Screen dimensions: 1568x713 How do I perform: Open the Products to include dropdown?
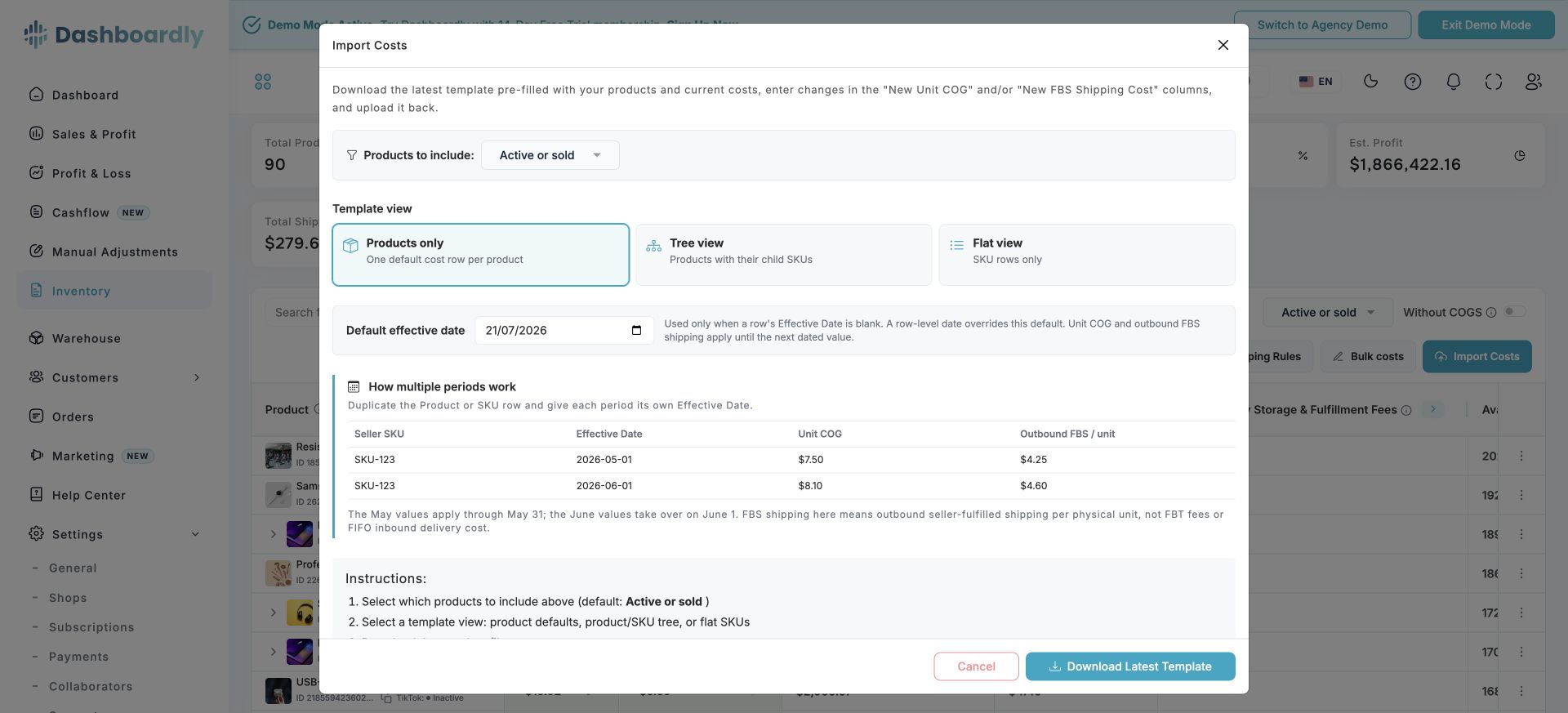550,155
